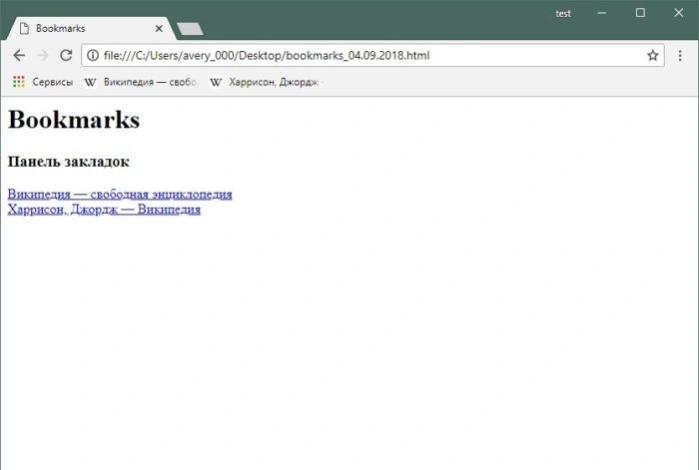Select the Bookmarks tab

(x=89, y=29)
